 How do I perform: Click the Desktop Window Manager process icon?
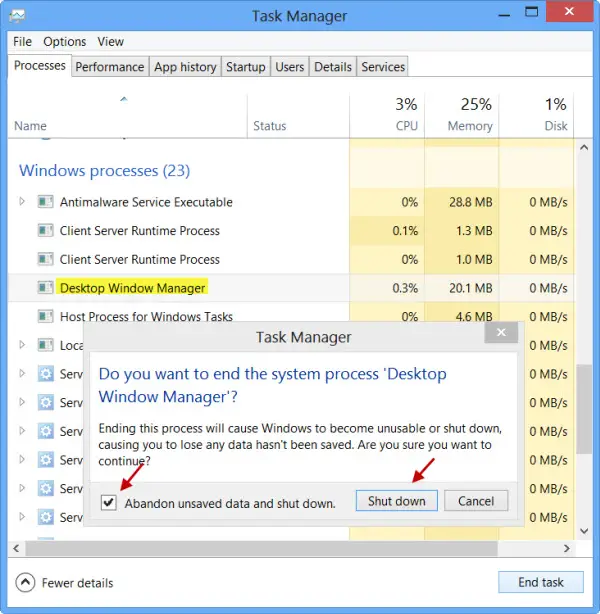[x=45, y=288]
